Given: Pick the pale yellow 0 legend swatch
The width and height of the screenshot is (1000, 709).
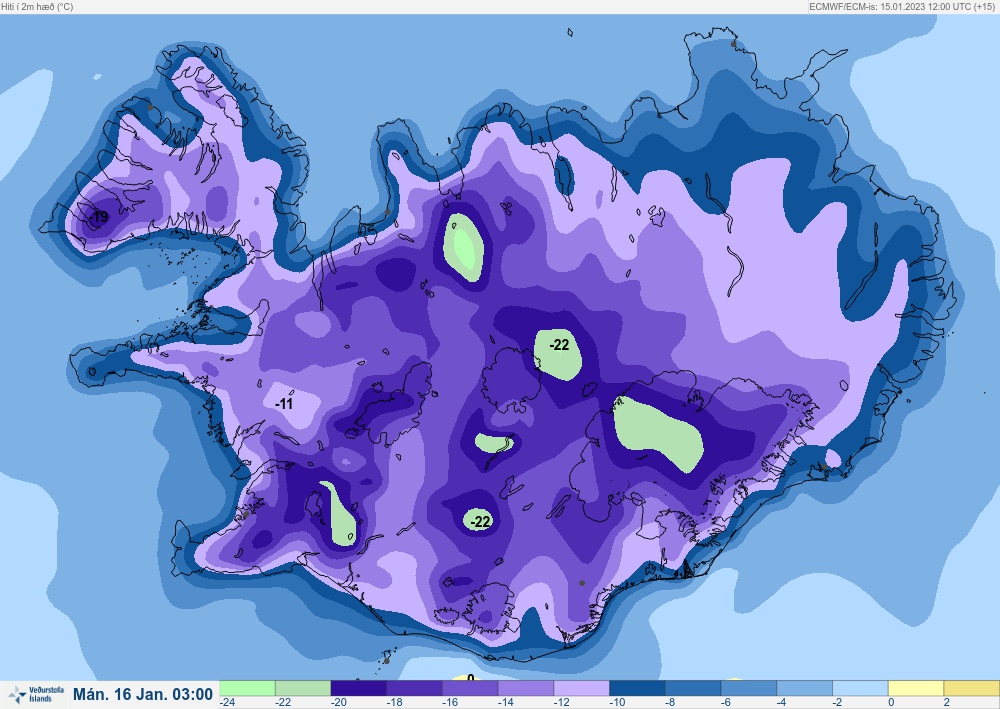Looking at the screenshot, I should coord(916,688).
